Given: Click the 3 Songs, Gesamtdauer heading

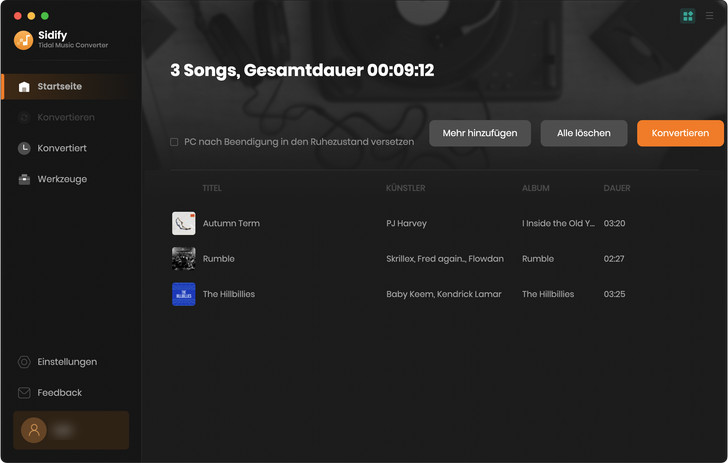Looking at the screenshot, I should coord(302,70).
